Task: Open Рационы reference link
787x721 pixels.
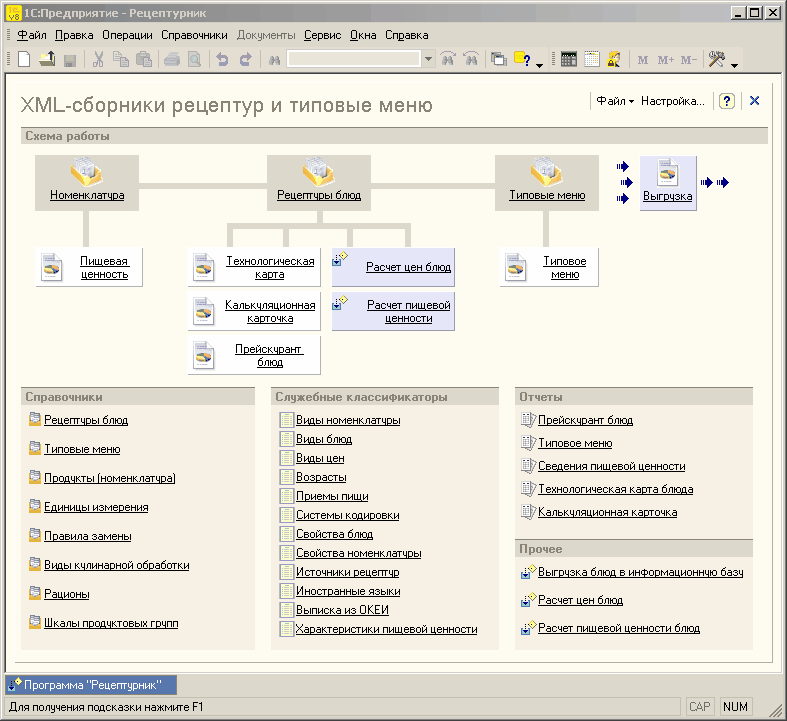Action: pos(66,595)
